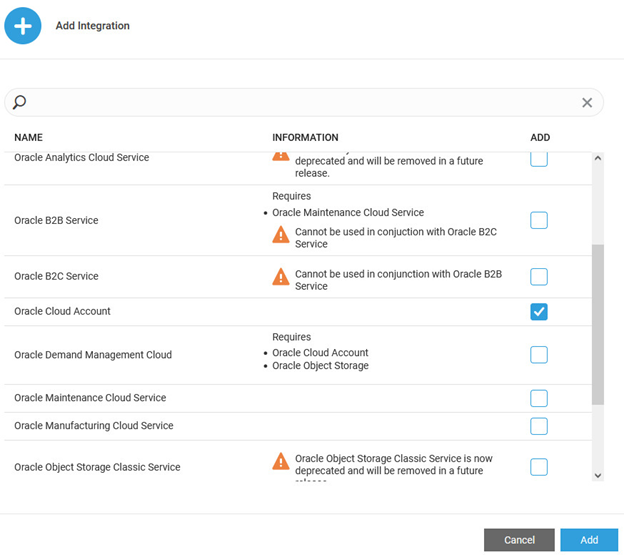
Task: Check the Oracle B2B Service checkbox
Action: [x=539, y=220]
